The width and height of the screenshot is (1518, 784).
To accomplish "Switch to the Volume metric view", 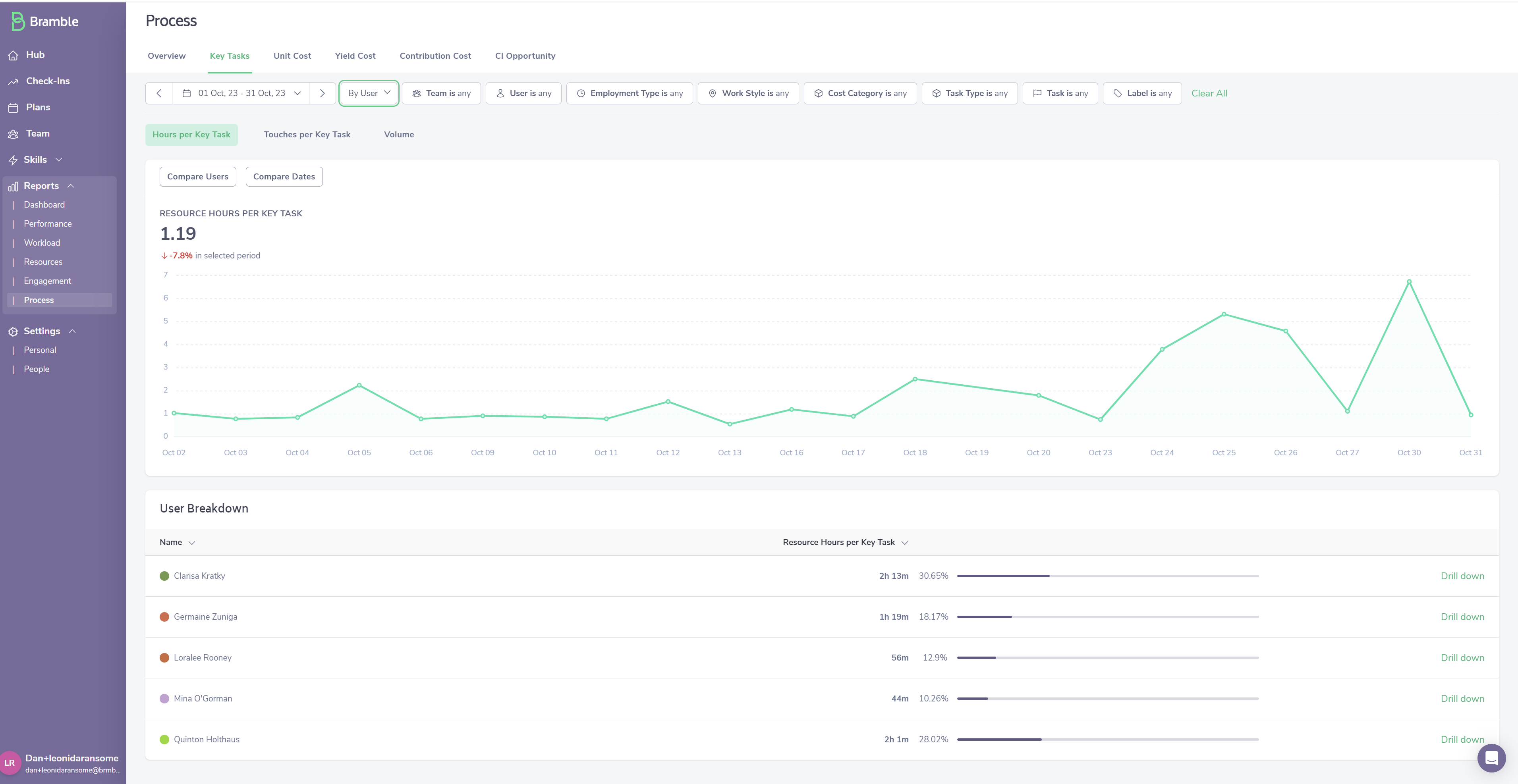I will coord(398,135).
